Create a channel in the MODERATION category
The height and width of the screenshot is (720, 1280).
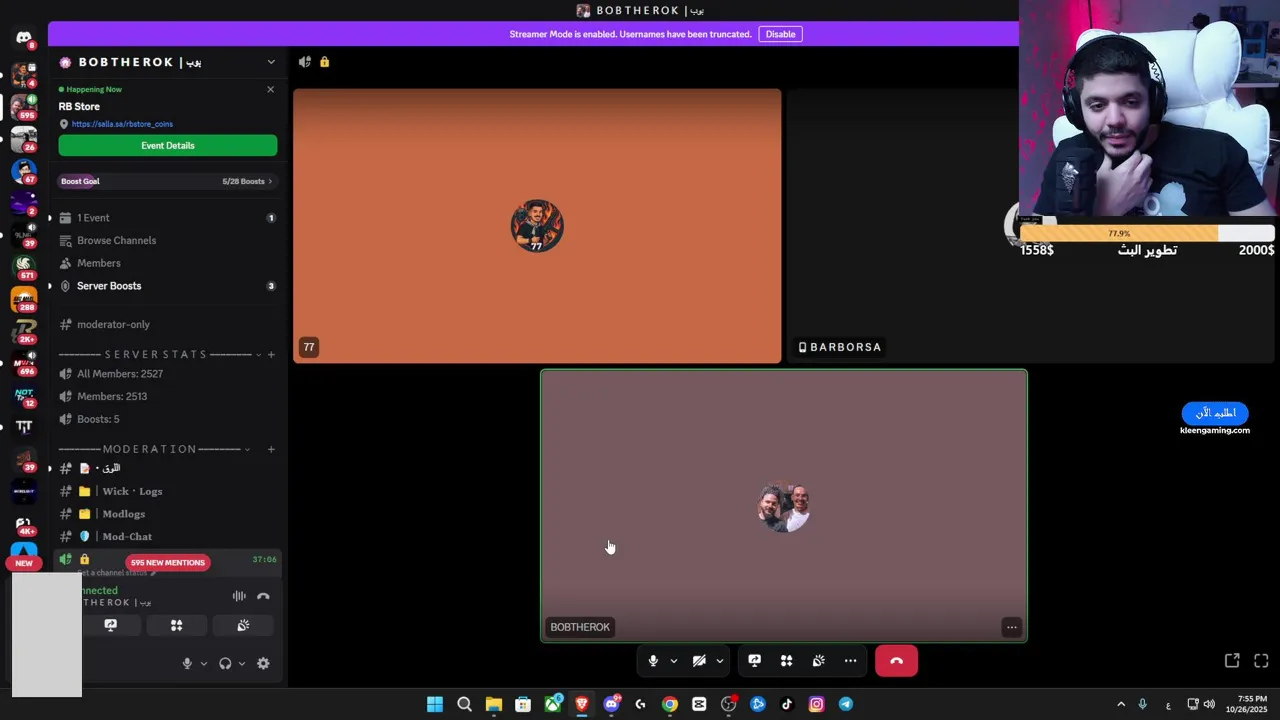tap(271, 449)
